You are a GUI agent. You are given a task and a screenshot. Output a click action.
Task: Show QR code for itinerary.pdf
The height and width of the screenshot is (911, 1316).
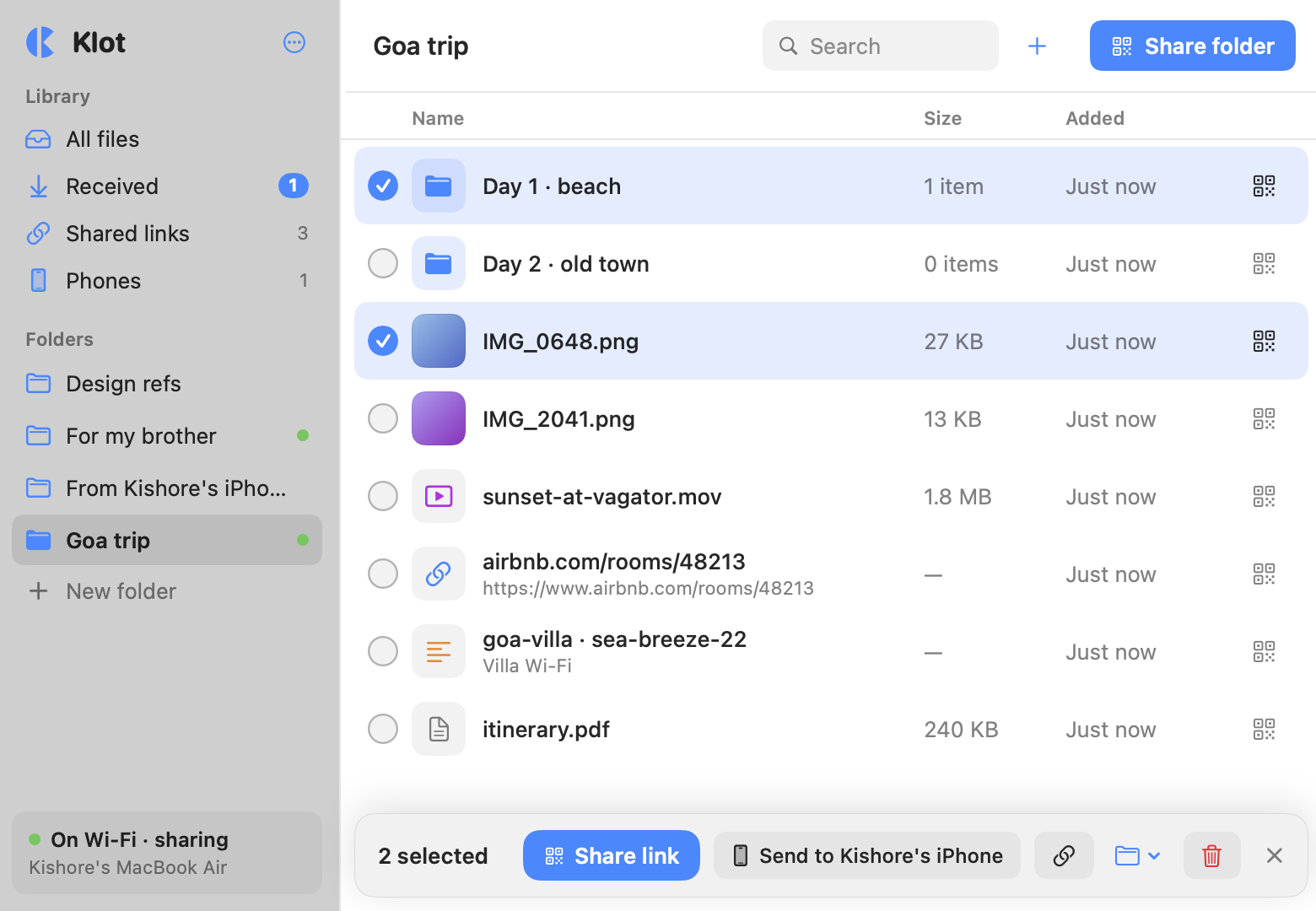[x=1264, y=729]
